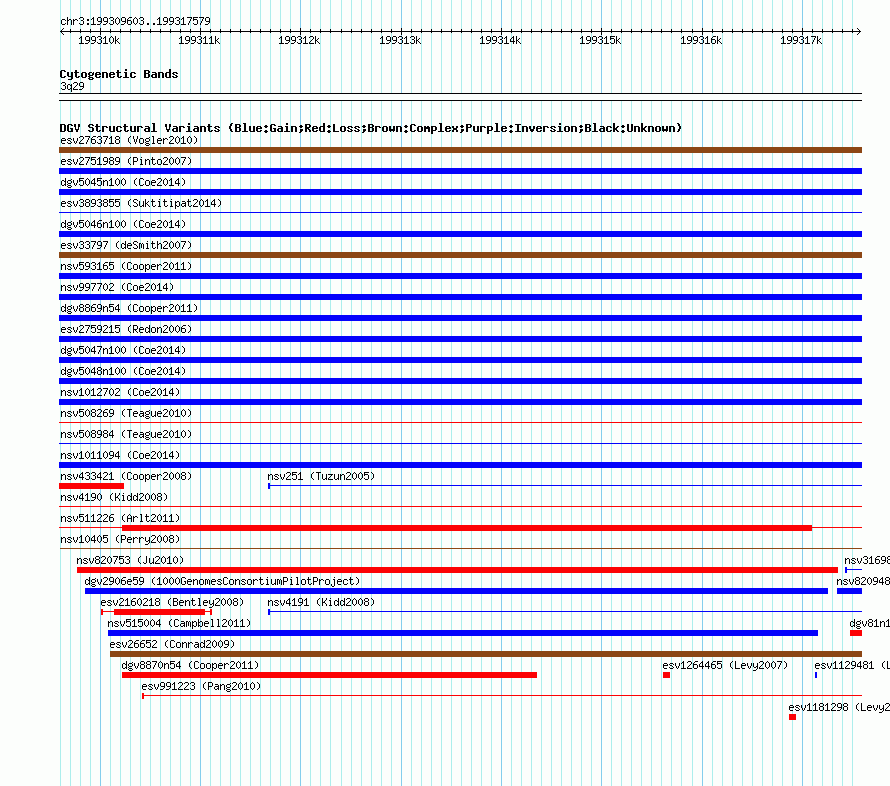Click the esv3893855 (Suktitipat2014) label
The width and height of the screenshot is (890, 786).
tap(141, 203)
